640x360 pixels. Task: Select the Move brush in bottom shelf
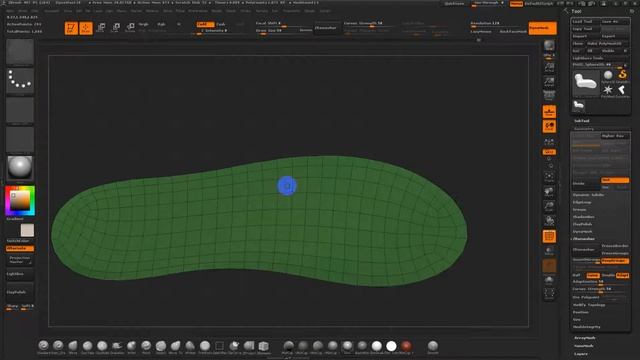tap(73, 347)
